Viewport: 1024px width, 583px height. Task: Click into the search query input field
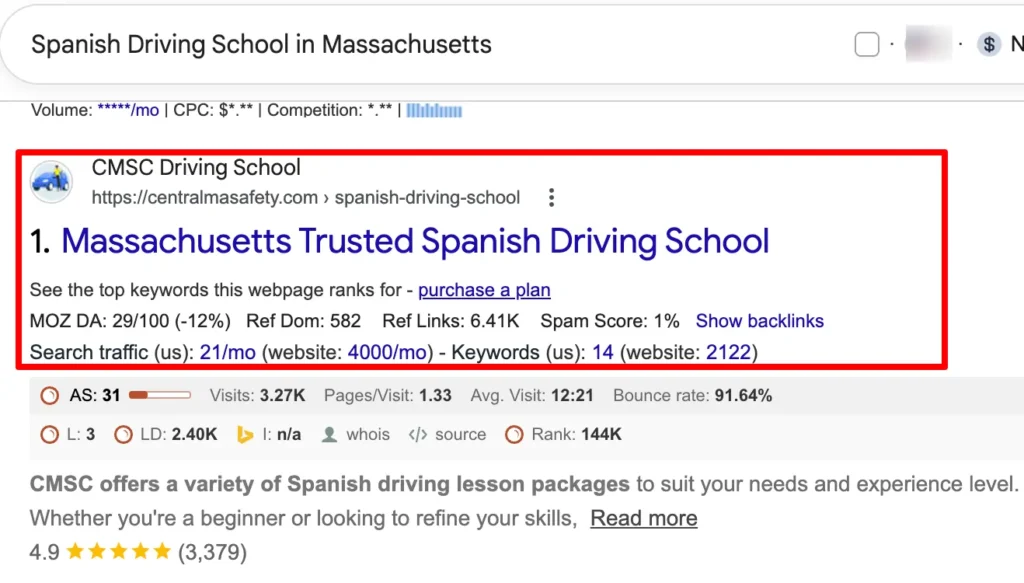click(261, 44)
